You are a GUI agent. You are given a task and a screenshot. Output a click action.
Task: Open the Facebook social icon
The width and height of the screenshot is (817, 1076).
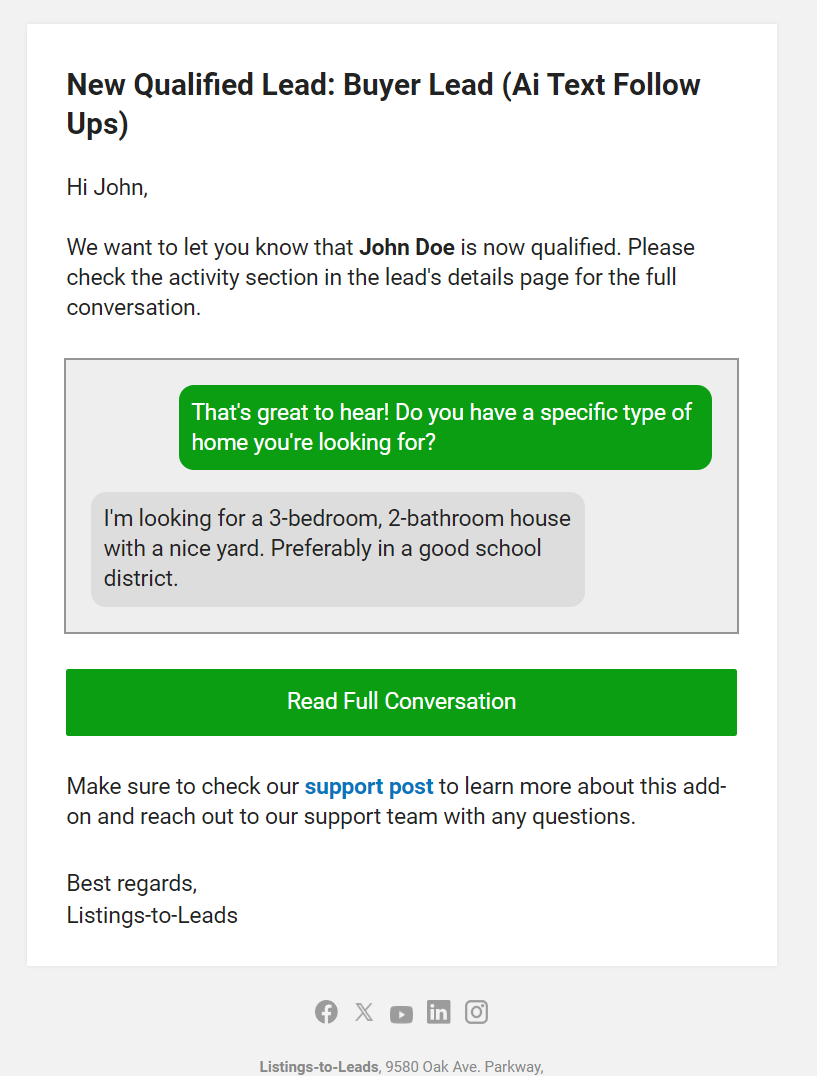coord(326,1012)
